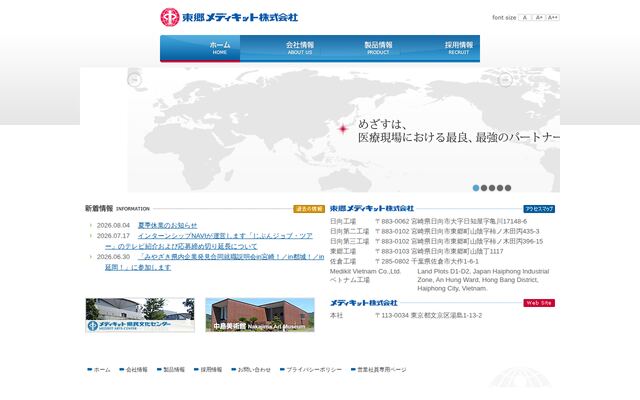Set font size to A++
Screen dimensions: 640x400
pyautogui.click(x=553, y=18)
